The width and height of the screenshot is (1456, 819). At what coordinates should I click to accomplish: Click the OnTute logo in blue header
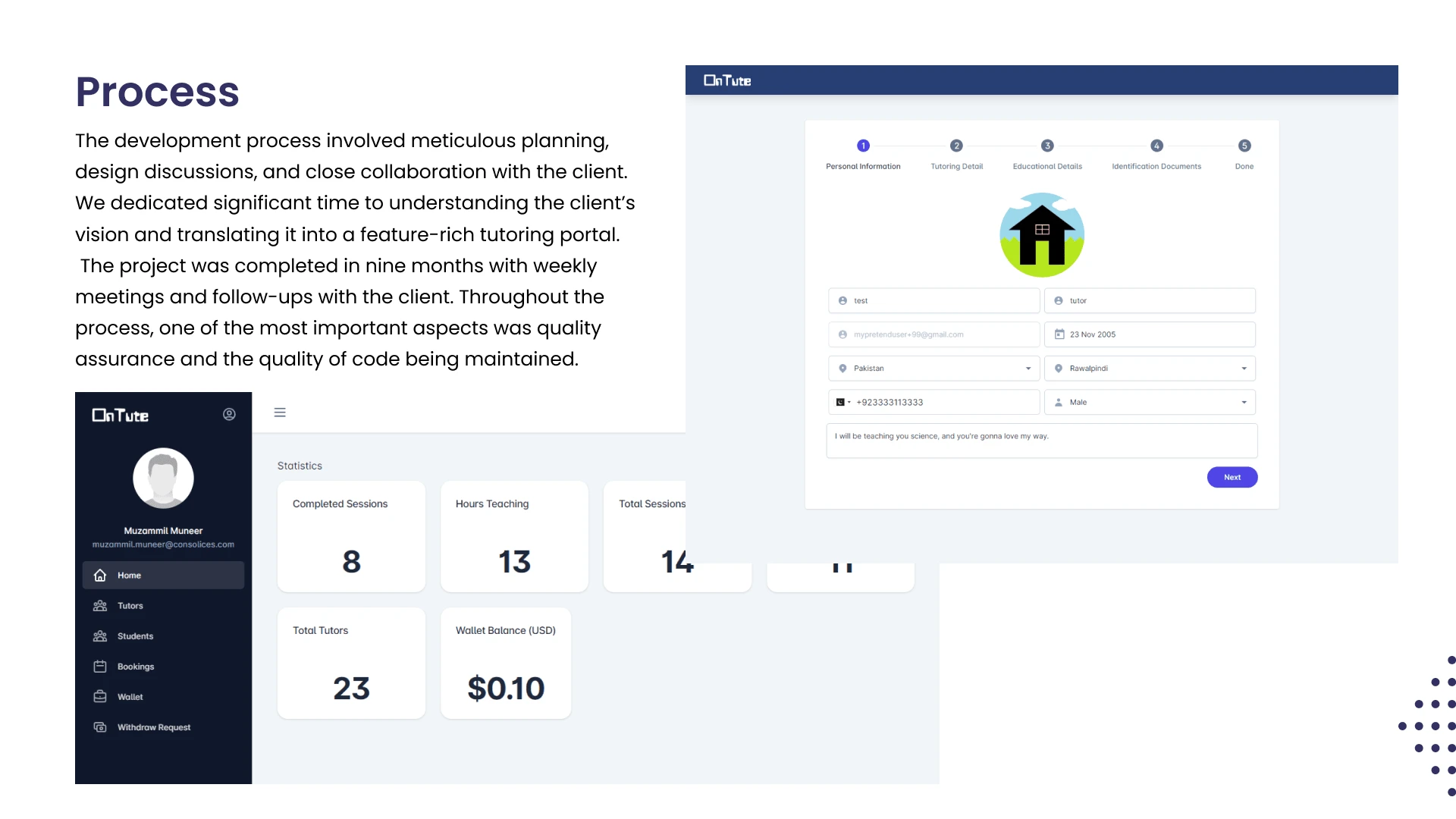tap(727, 80)
